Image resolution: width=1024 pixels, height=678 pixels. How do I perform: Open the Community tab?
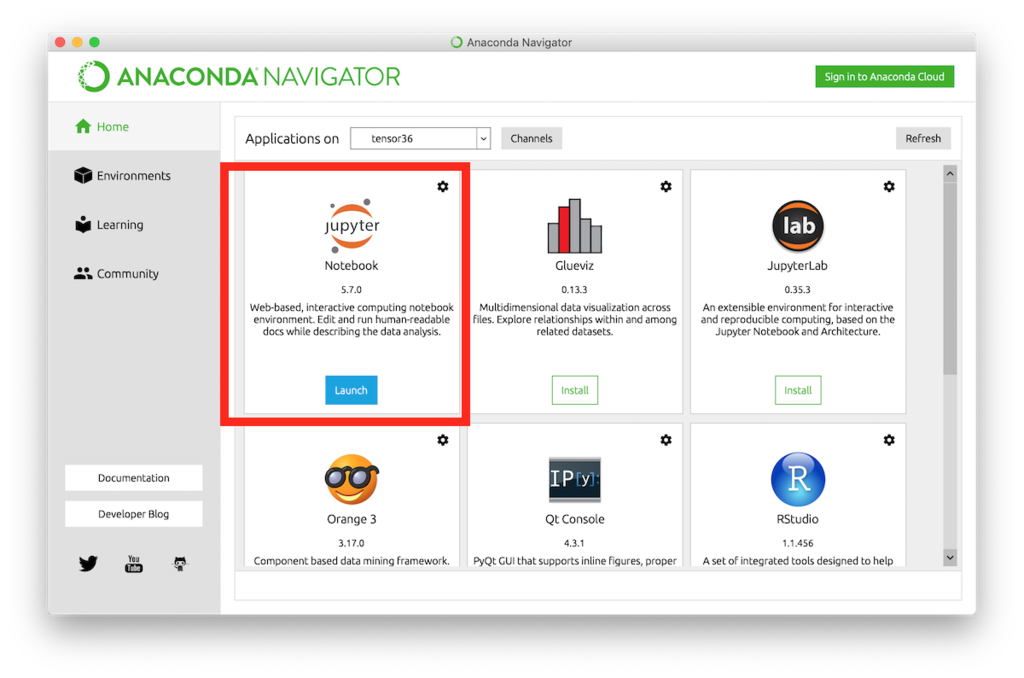coord(116,274)
